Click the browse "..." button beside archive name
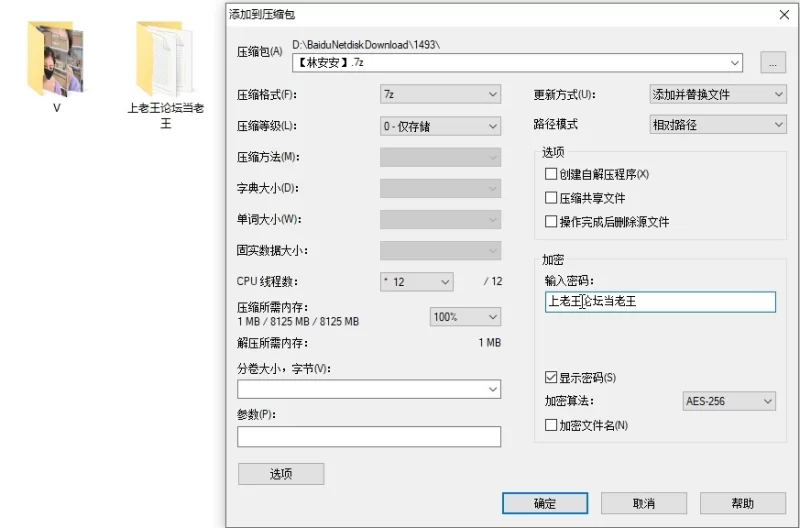Viewport: 800px width, 528px height. pos(772,63)
